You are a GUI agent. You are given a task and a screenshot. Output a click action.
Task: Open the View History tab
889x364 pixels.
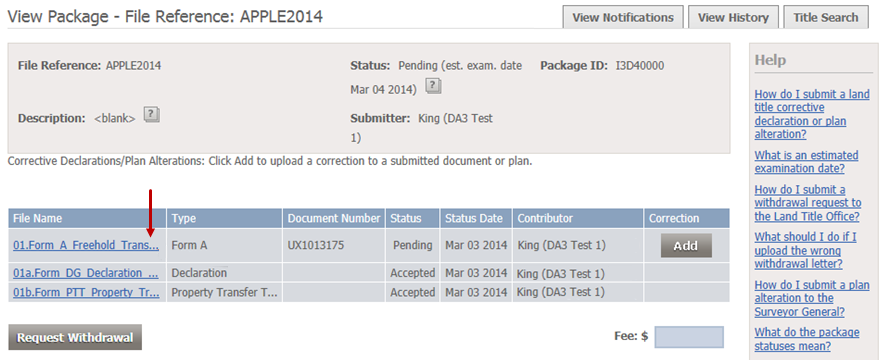[x=733, y=18]
